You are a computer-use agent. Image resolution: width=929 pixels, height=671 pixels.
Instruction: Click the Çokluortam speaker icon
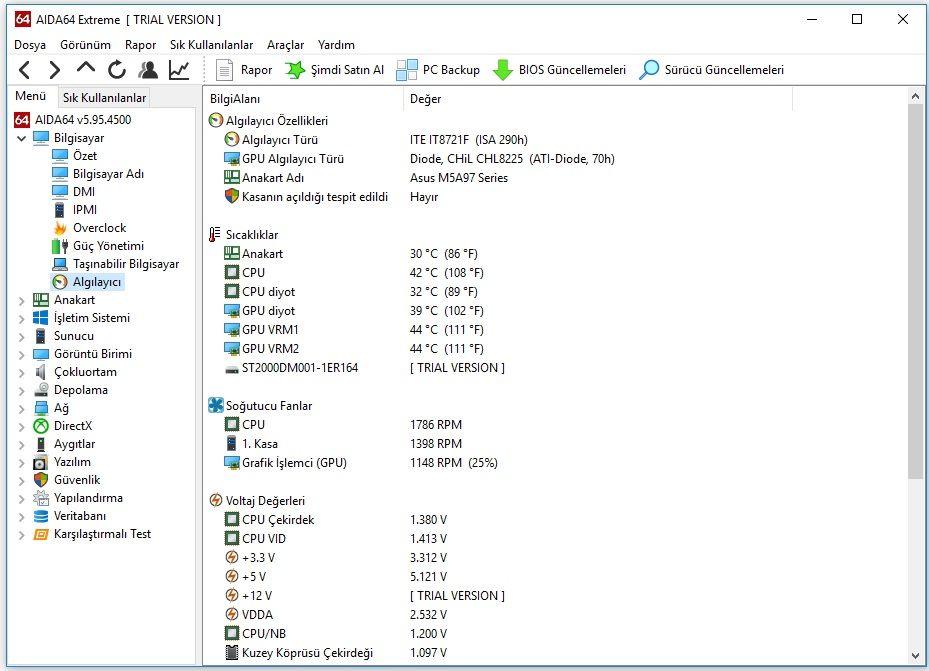(x=41, y=372)
